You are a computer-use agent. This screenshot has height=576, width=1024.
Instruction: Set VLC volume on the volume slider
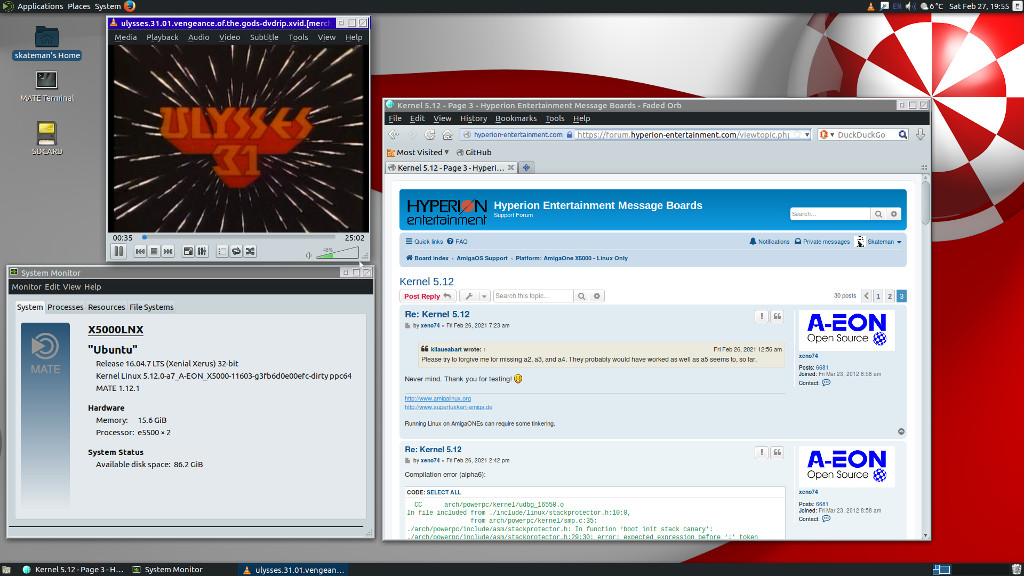click(337, 253)
